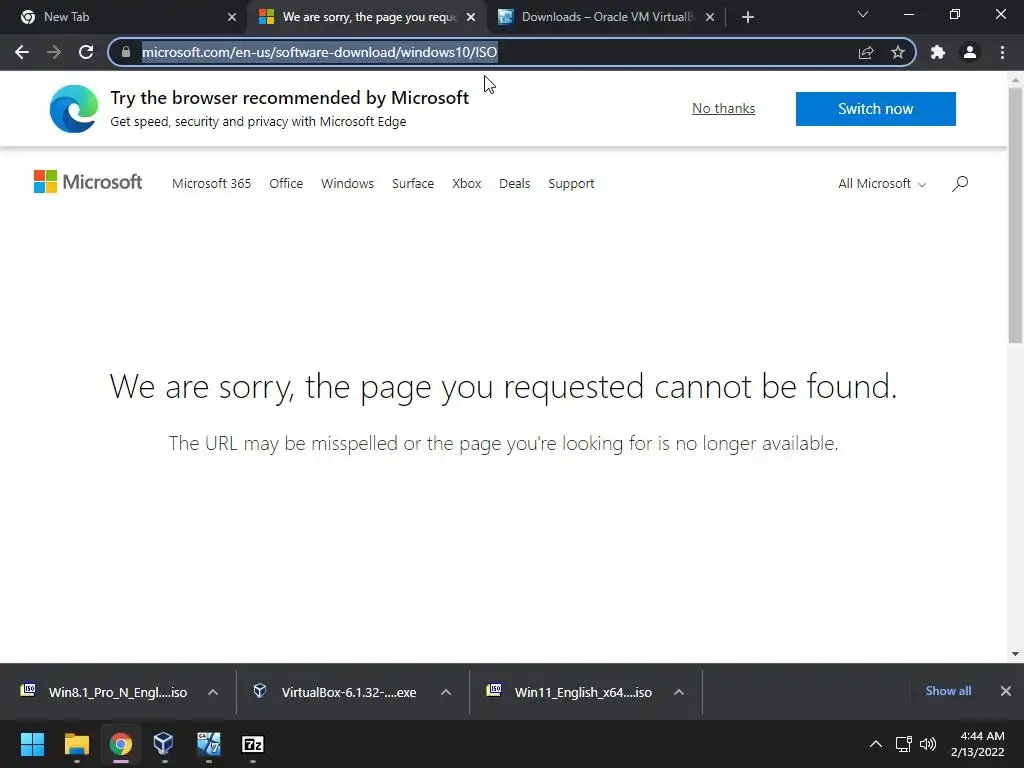
Task: Open the Extensions puzzle icon
Action: pos(938,52)
